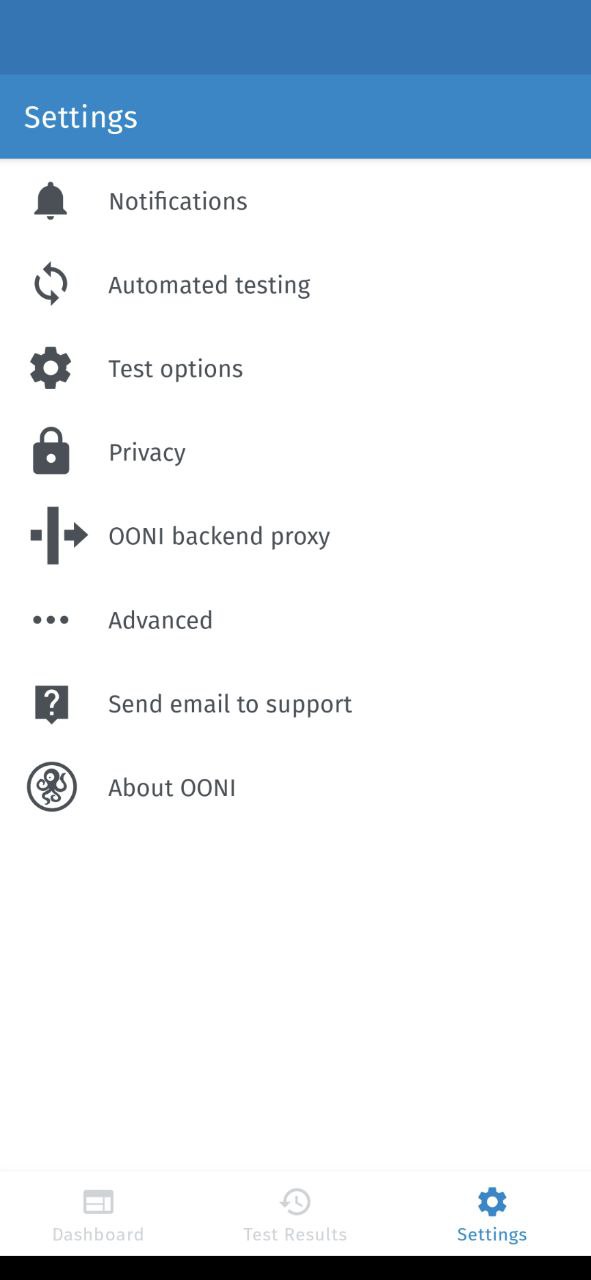This screenshot has height=1280, width=591.
Task: Select Send email to support
Action: click(x=295, y=704)
